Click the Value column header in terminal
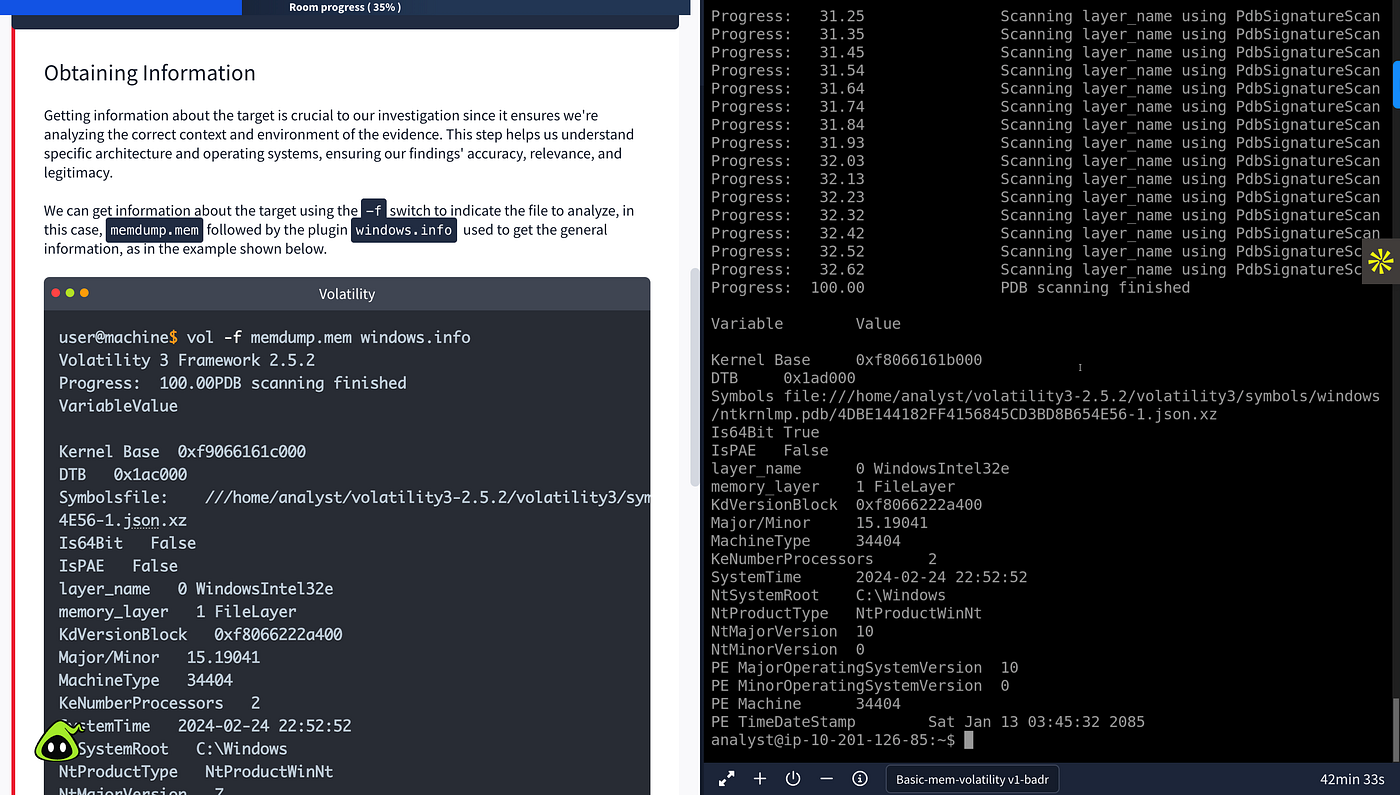Image resolution: width=1400 pixels, height=795 pixels. [x=878, y=323]
